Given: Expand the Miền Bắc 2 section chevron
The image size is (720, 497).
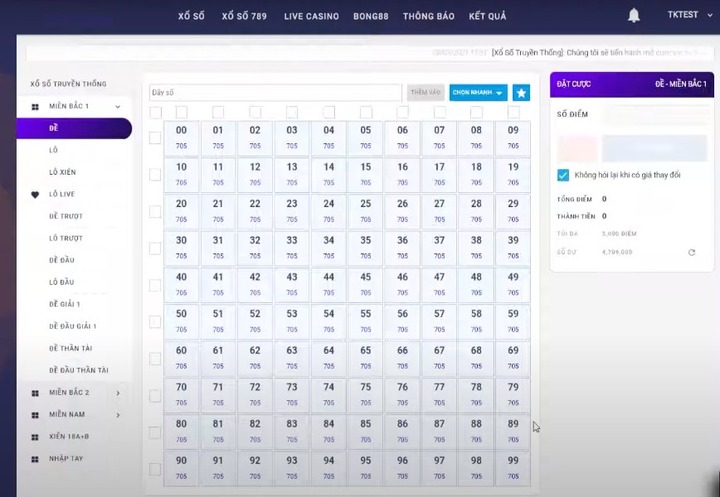Looking at the screenshot, I should click(x=118, y=393).
